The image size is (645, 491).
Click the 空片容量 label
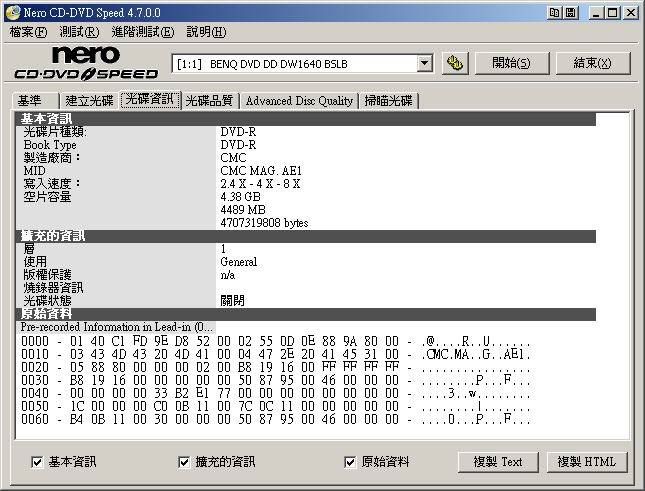[x=47, y=197]
